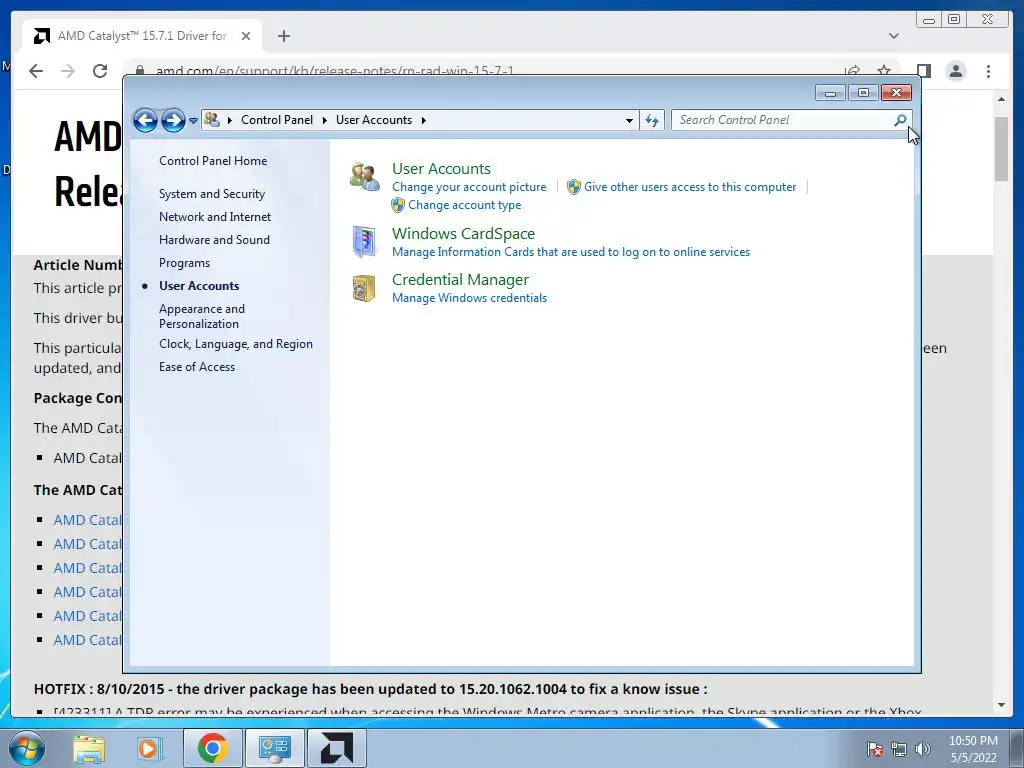Screen dimensions: 1024x768
Task: Open Chrome tab search chevron
Action: pyautogui.click(x=894, y=36)
